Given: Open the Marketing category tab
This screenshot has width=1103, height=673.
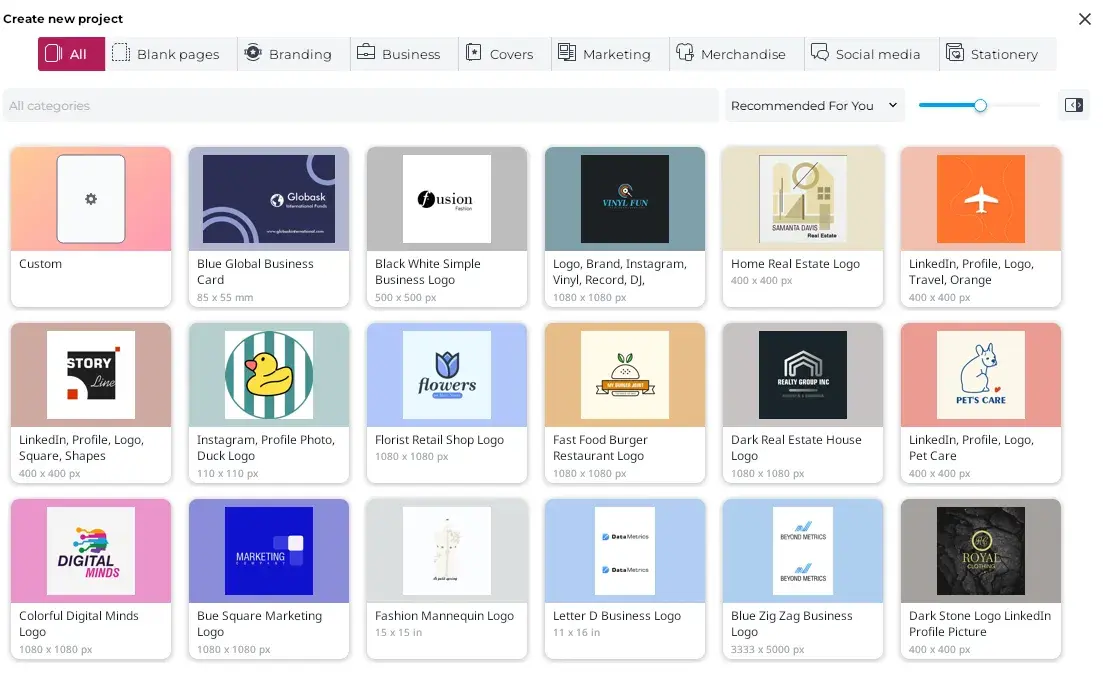Looking at the screenshot, I should (x=604, y=54).
